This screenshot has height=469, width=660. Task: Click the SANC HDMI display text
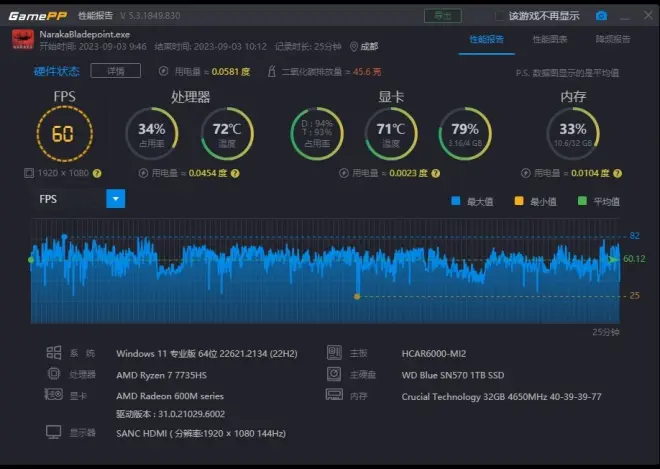tap(201, 433)
